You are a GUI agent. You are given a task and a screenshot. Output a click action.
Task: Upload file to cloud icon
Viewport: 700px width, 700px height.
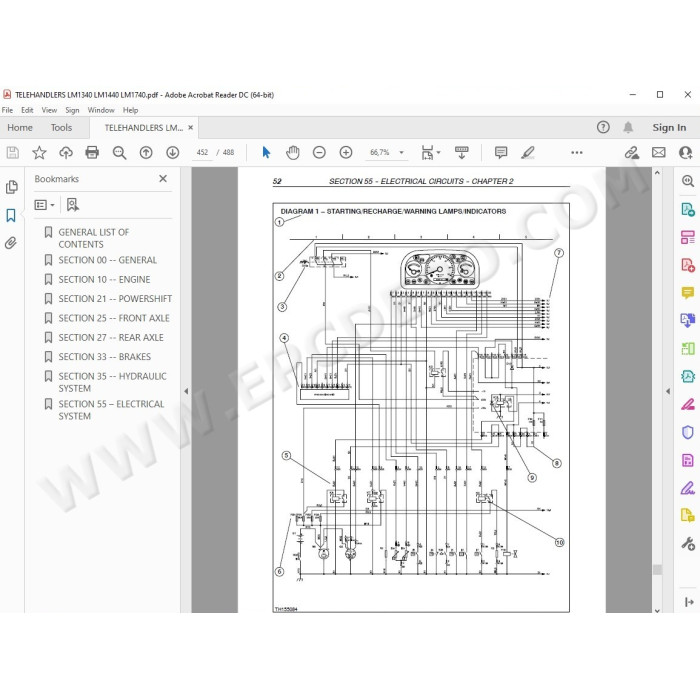tap(66, 153)
